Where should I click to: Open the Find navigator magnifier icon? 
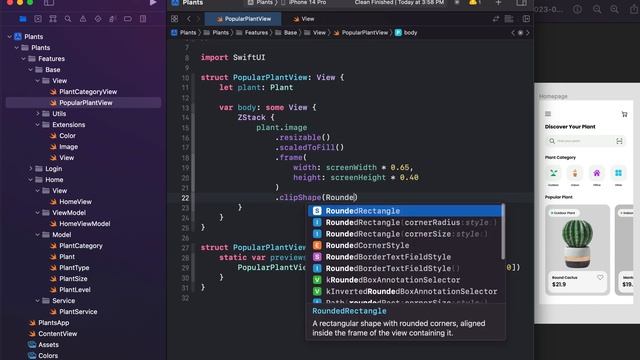pos(68,19)
